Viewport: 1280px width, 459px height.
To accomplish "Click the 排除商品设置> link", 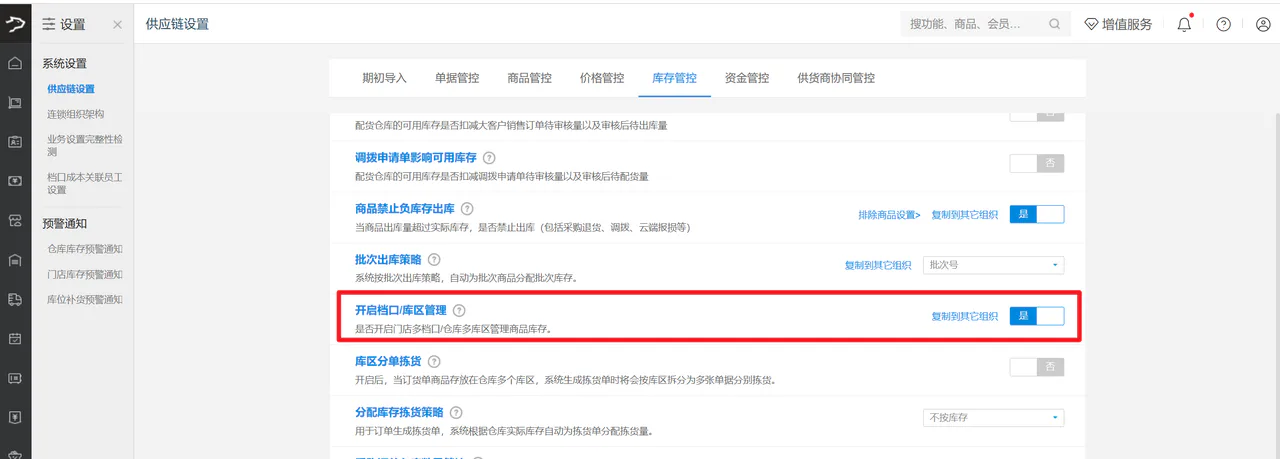I will tap(889, 215).
